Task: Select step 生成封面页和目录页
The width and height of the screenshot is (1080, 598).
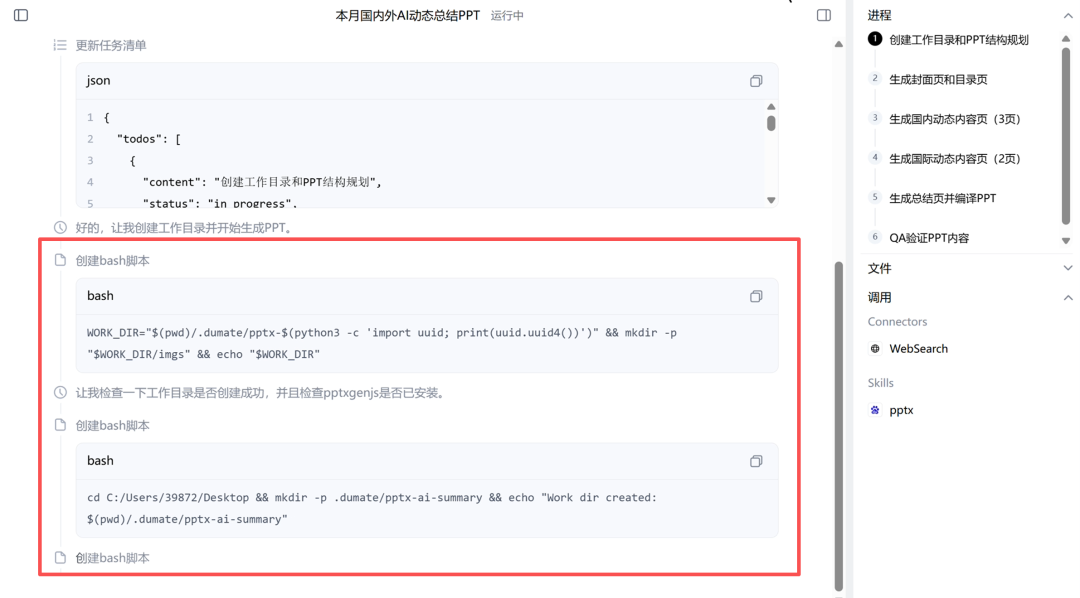Action: tap(937, 79)
